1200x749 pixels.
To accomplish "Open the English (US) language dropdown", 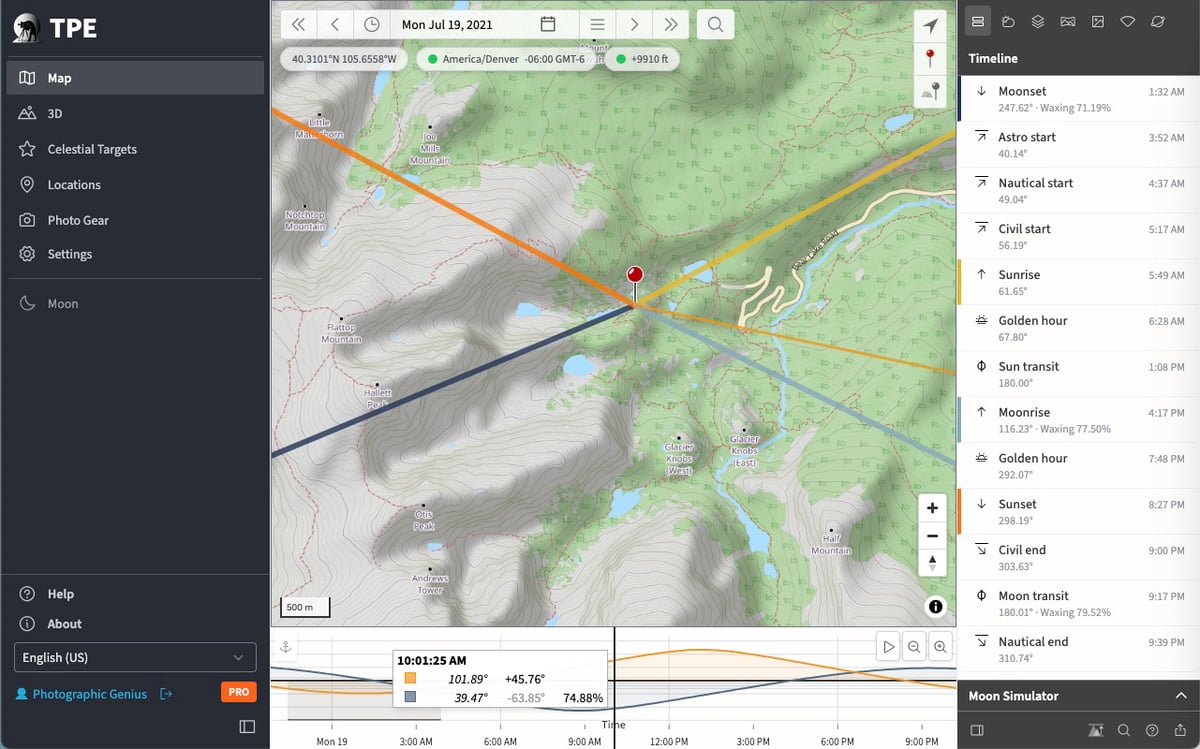I will (135, 657).
